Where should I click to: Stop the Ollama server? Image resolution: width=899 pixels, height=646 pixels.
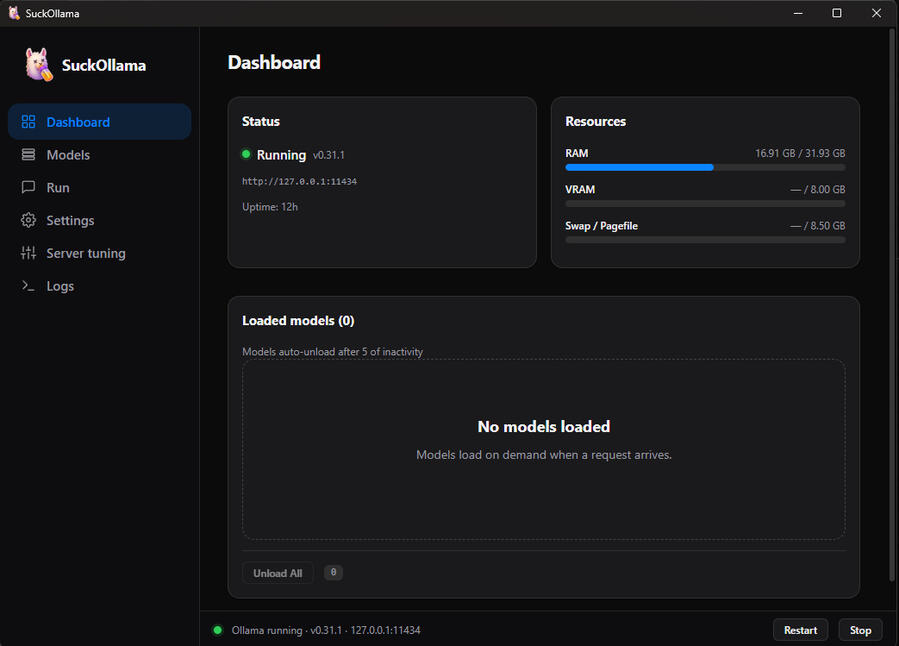click(860, 630)
